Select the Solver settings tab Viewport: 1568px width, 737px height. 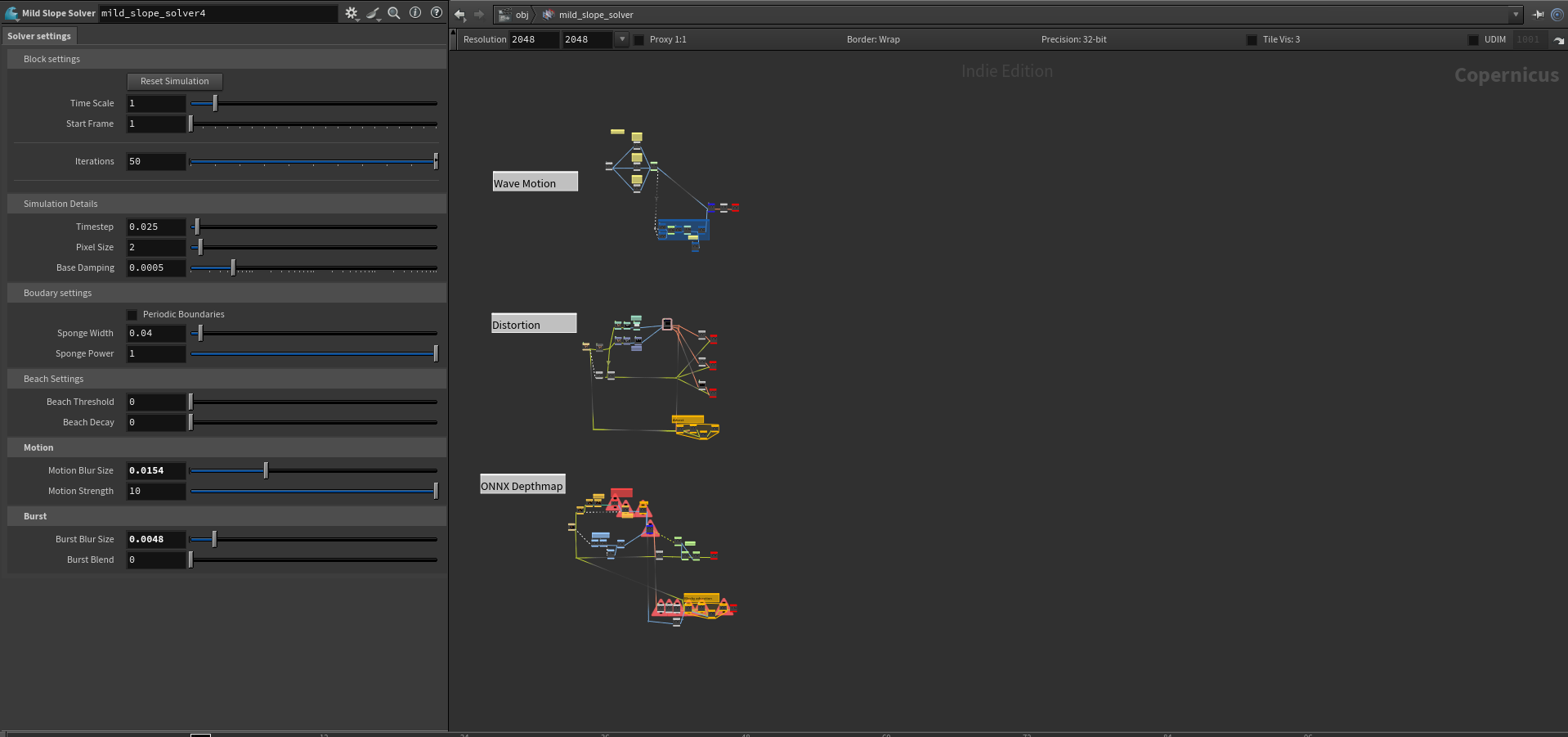(x=39, y=36)
